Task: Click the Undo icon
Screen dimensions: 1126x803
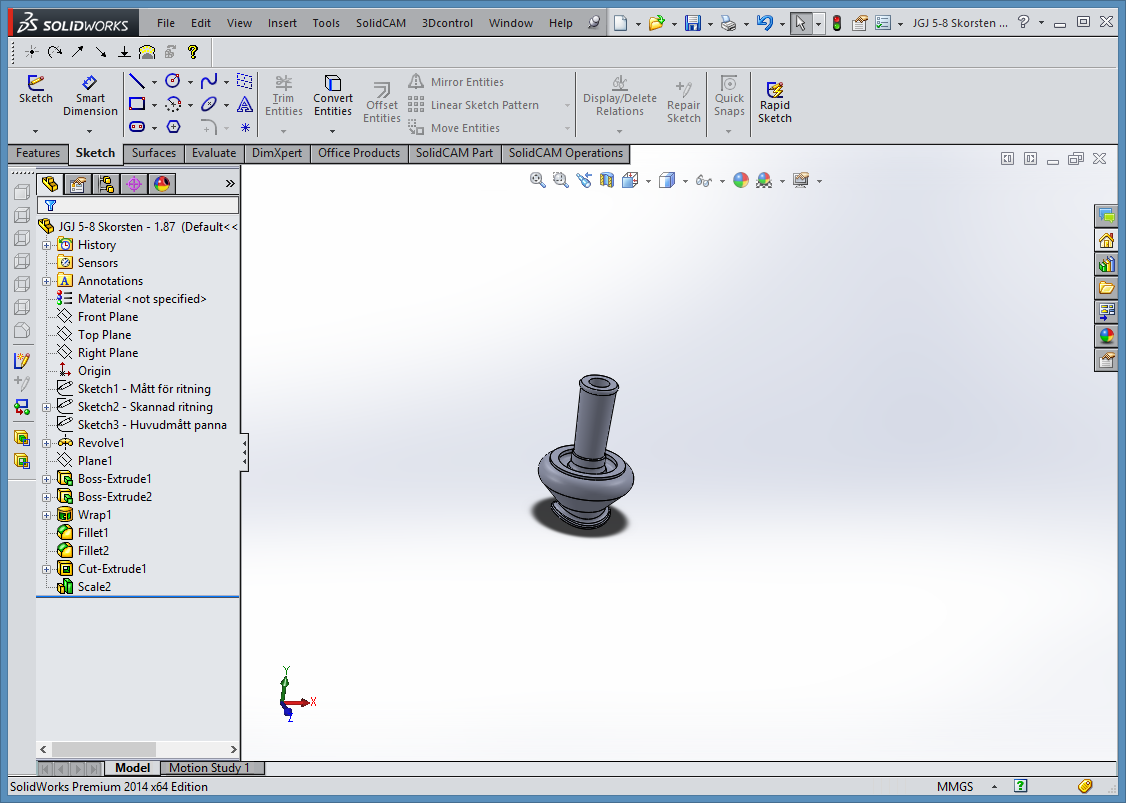Action: coord(765,23)
